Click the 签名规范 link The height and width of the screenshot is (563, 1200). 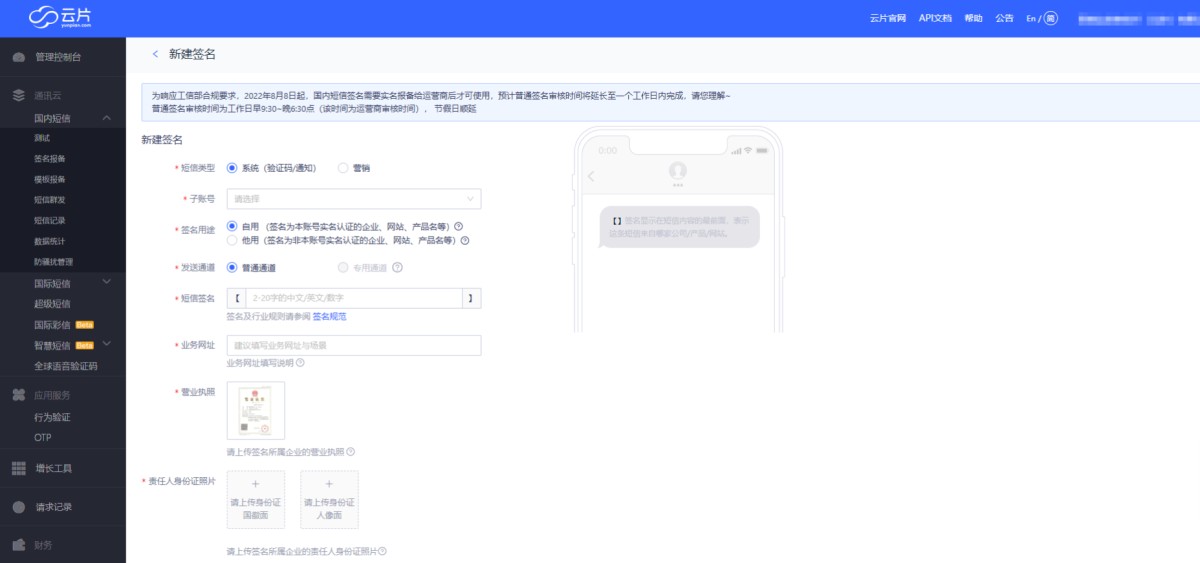point(329,316)
